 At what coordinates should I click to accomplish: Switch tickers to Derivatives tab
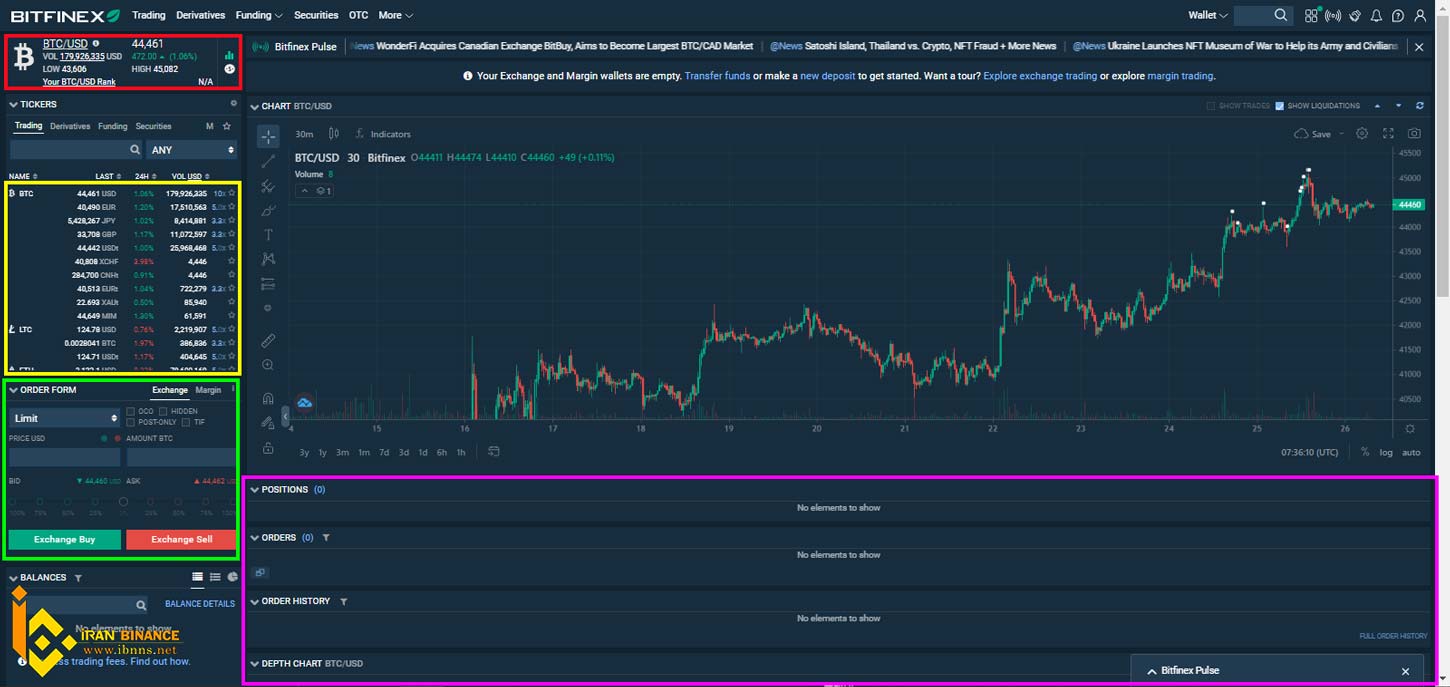pos(70,126)
